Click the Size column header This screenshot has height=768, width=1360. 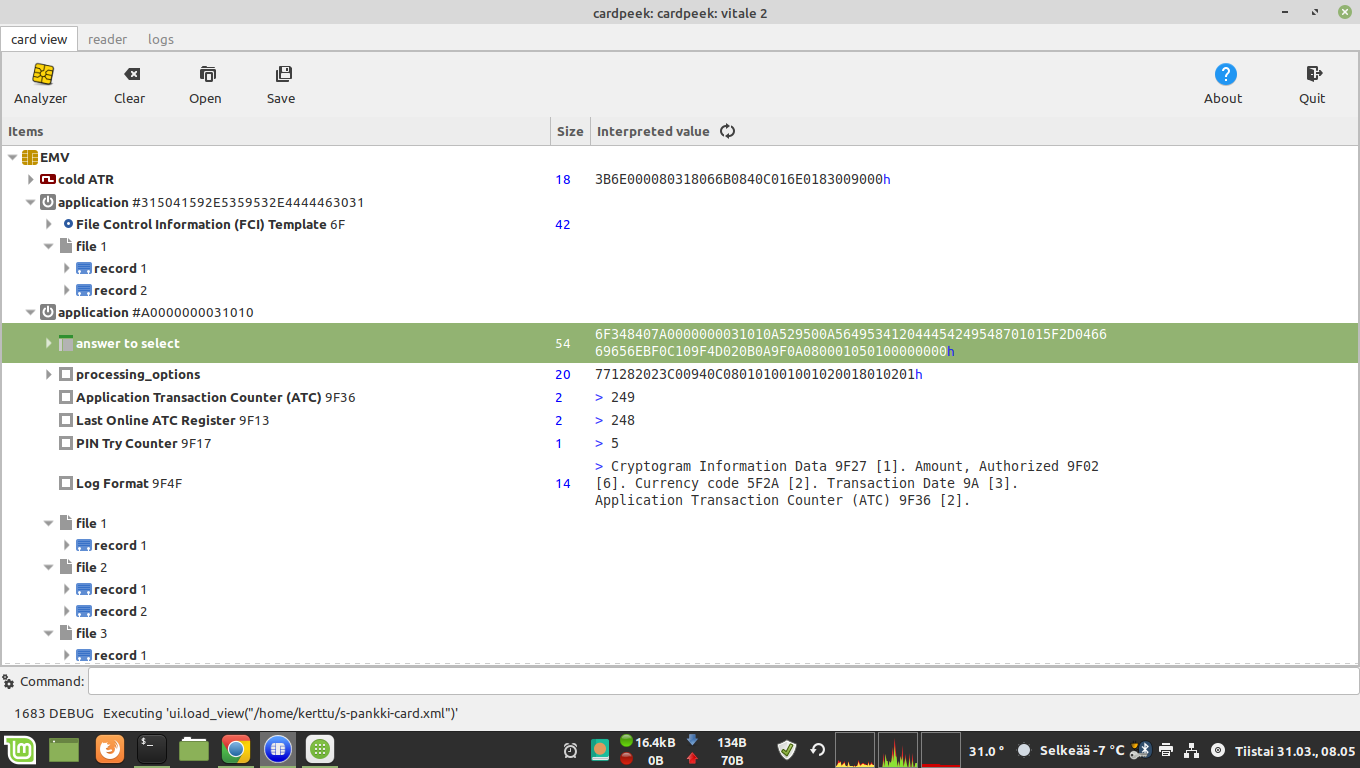[570, 131]
